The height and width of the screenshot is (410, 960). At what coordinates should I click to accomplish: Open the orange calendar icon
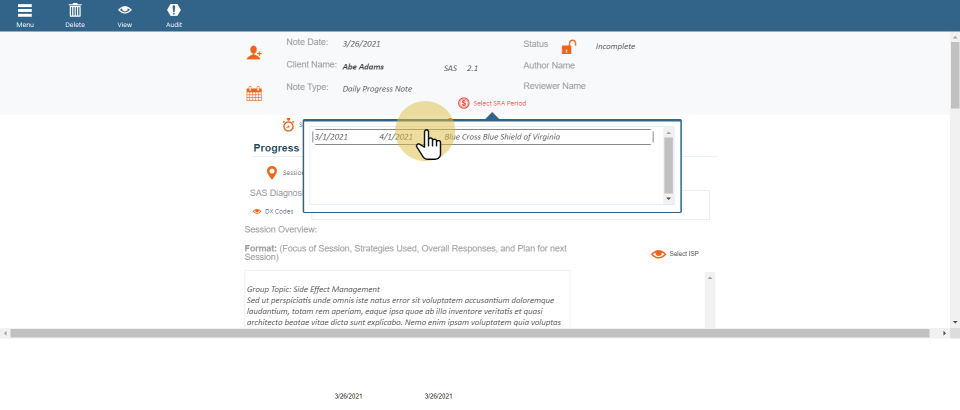[254, 94]
